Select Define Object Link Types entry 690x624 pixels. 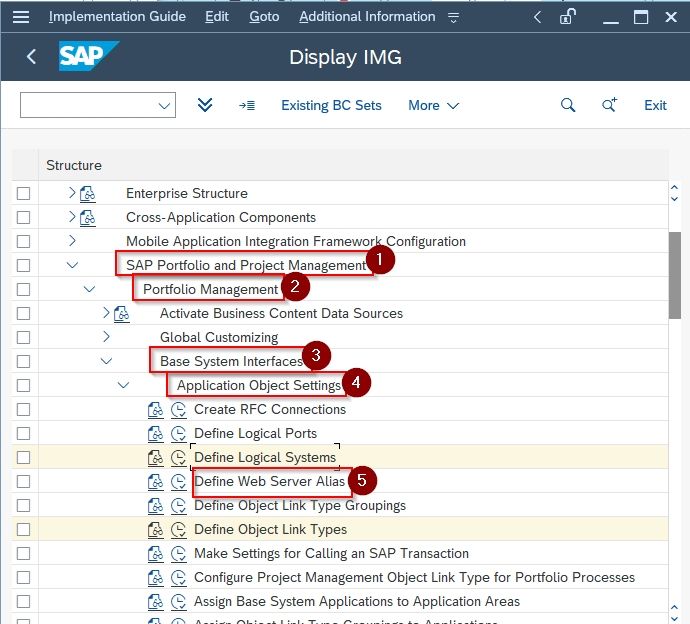[271, 529]
